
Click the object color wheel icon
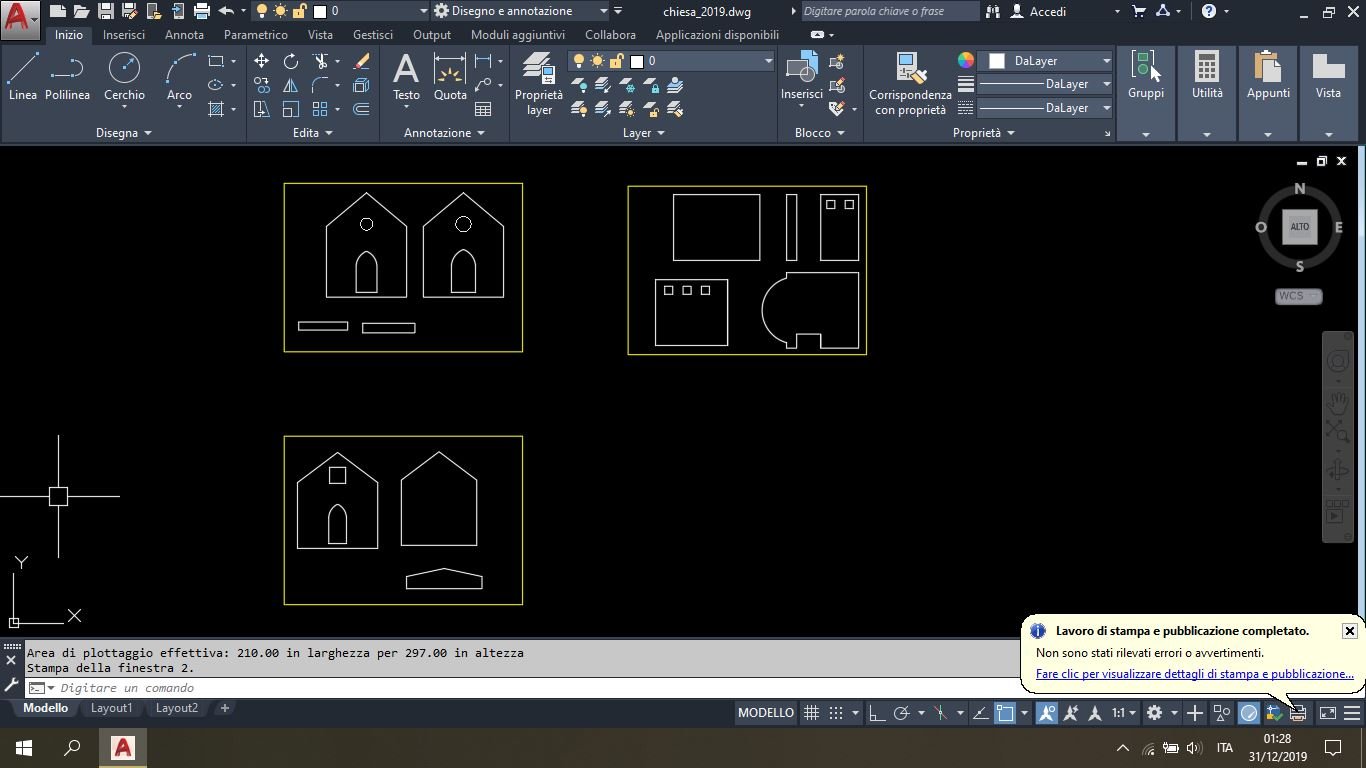[x=965, y=61]
